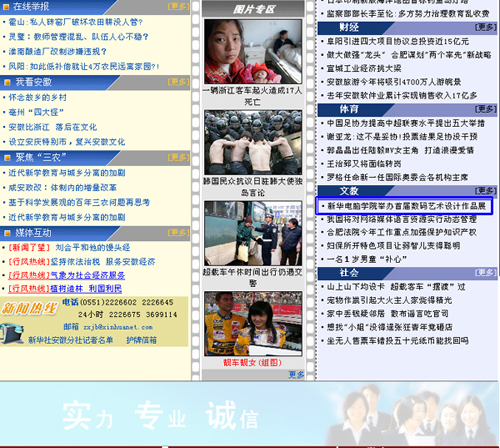
Task: Open the 社会 section header
Action: coord(349,273)
